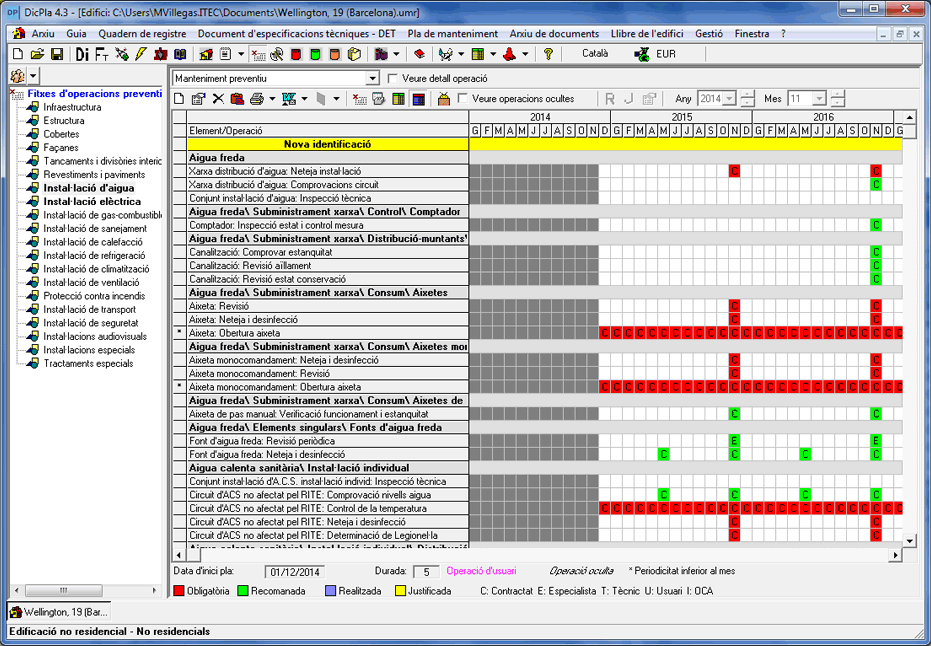Enable Veure operacions ocultes checkbox
The width and height of the screenshot is (931, 646).
pos(463,99)
